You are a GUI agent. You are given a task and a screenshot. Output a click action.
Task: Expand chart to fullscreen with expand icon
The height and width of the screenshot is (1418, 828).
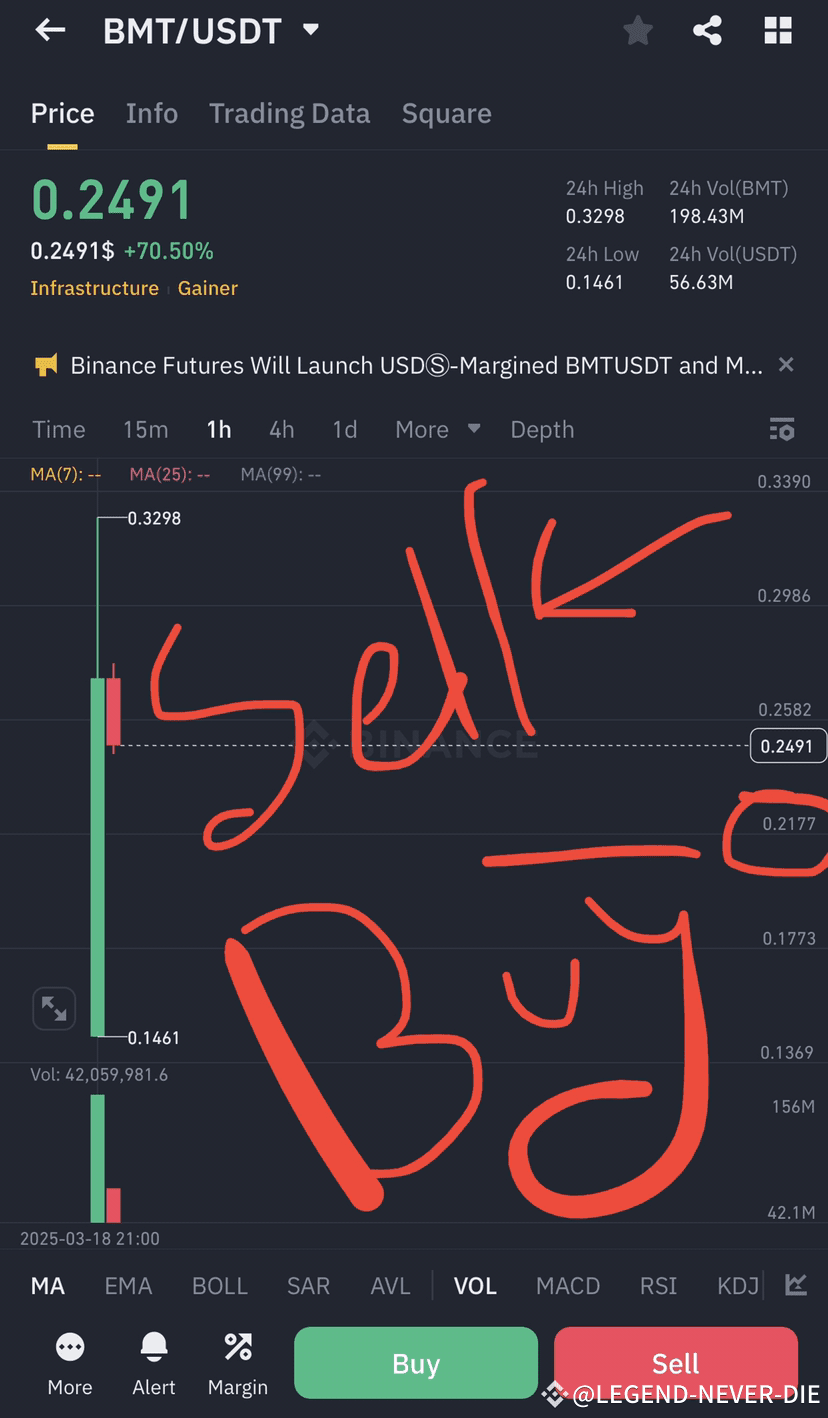[54, 1008]
